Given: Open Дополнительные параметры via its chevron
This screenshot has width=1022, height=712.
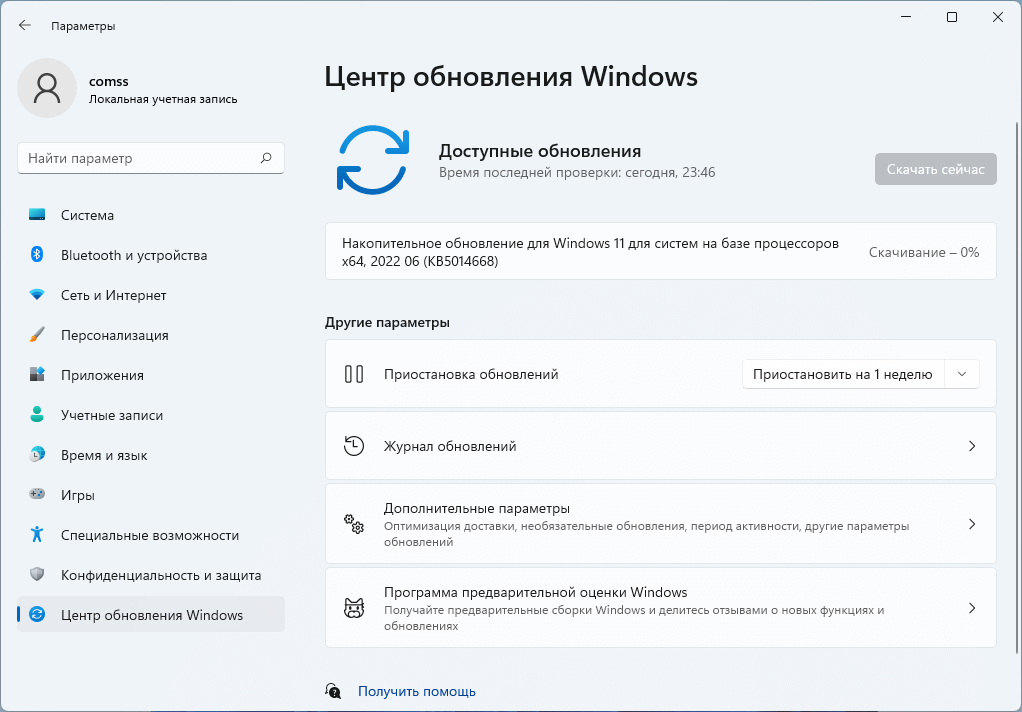Looking at the screenshot, I should coord(972,524).
